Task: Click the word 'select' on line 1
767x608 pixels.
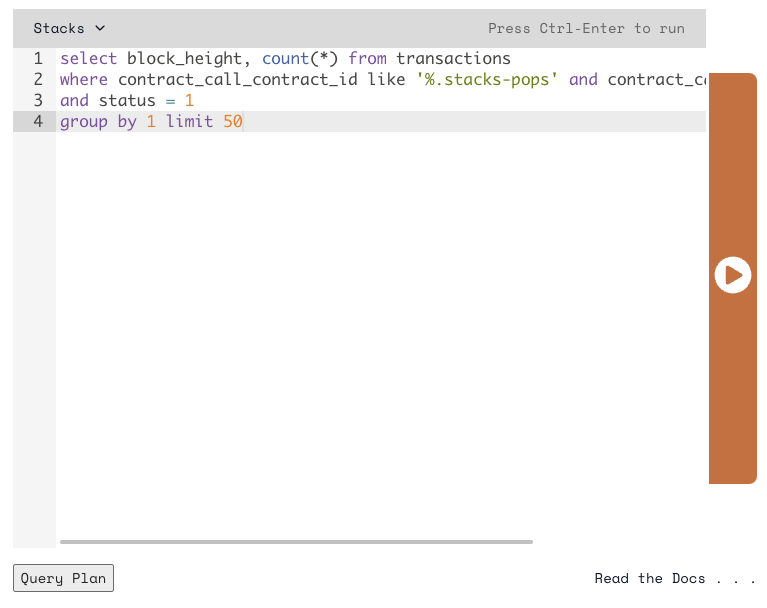Action: pos(89,59)
